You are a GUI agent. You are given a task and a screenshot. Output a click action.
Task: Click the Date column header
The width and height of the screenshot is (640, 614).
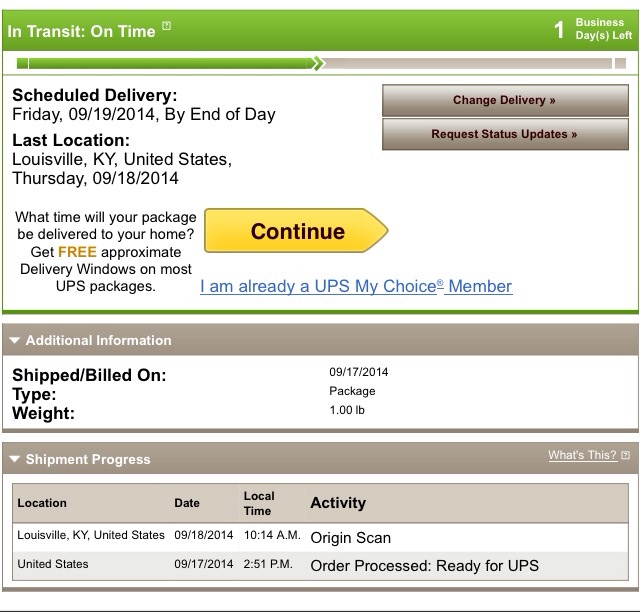(x=187, y=503)
